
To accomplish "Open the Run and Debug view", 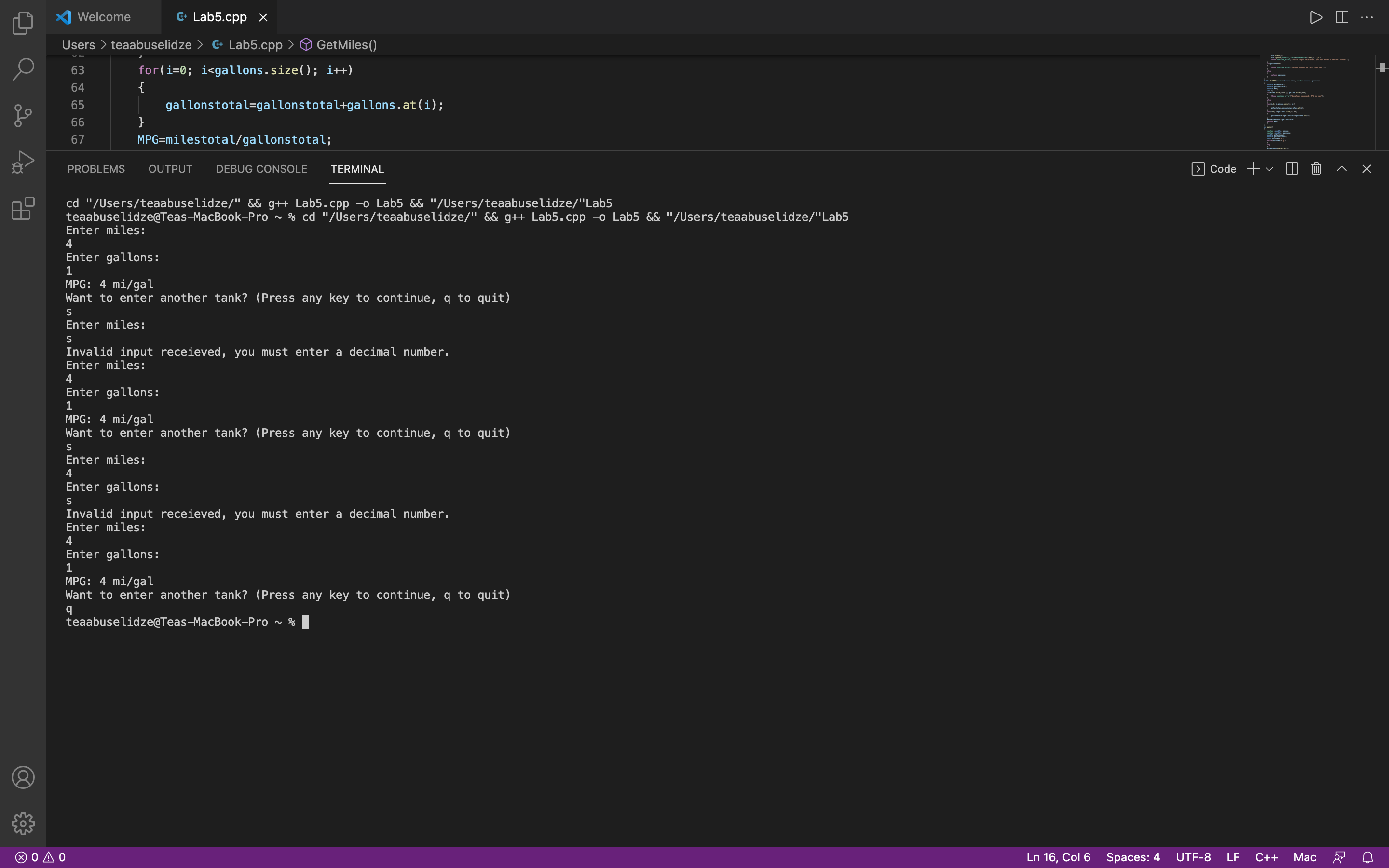I will point(23,162).
